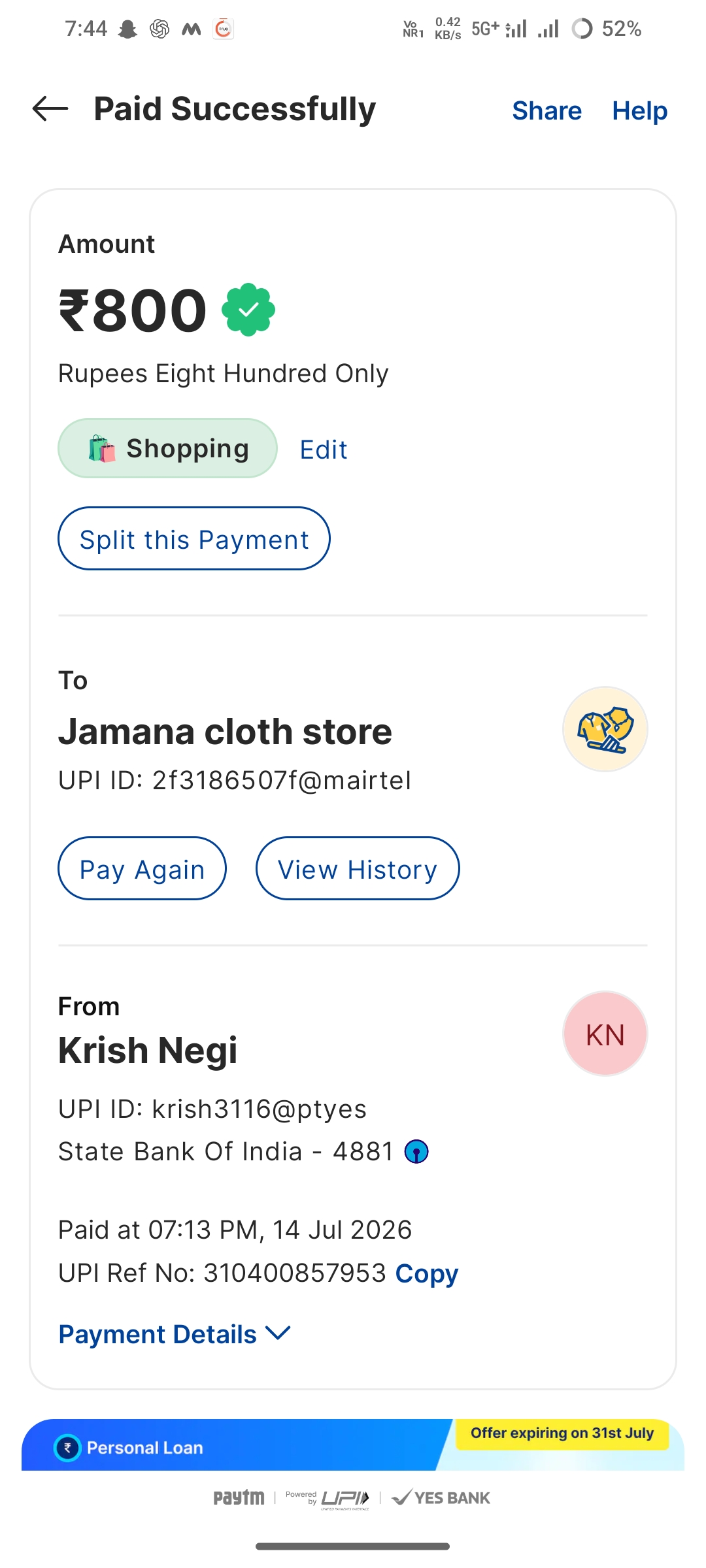Tap the rupee icon on Personal Loan banner

[67, 1448]
